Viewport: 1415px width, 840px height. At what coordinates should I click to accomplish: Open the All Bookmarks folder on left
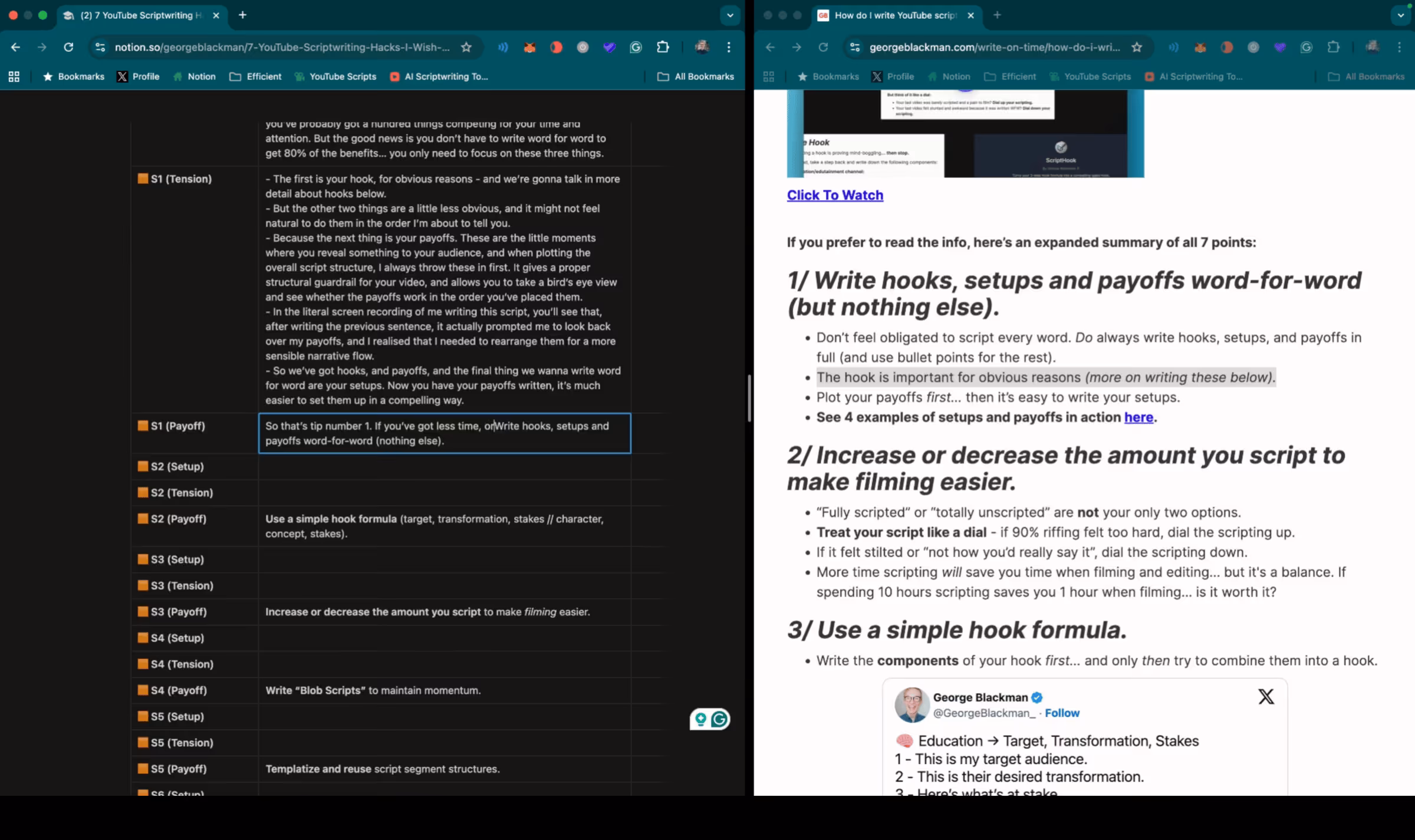(x=696, y=77)
